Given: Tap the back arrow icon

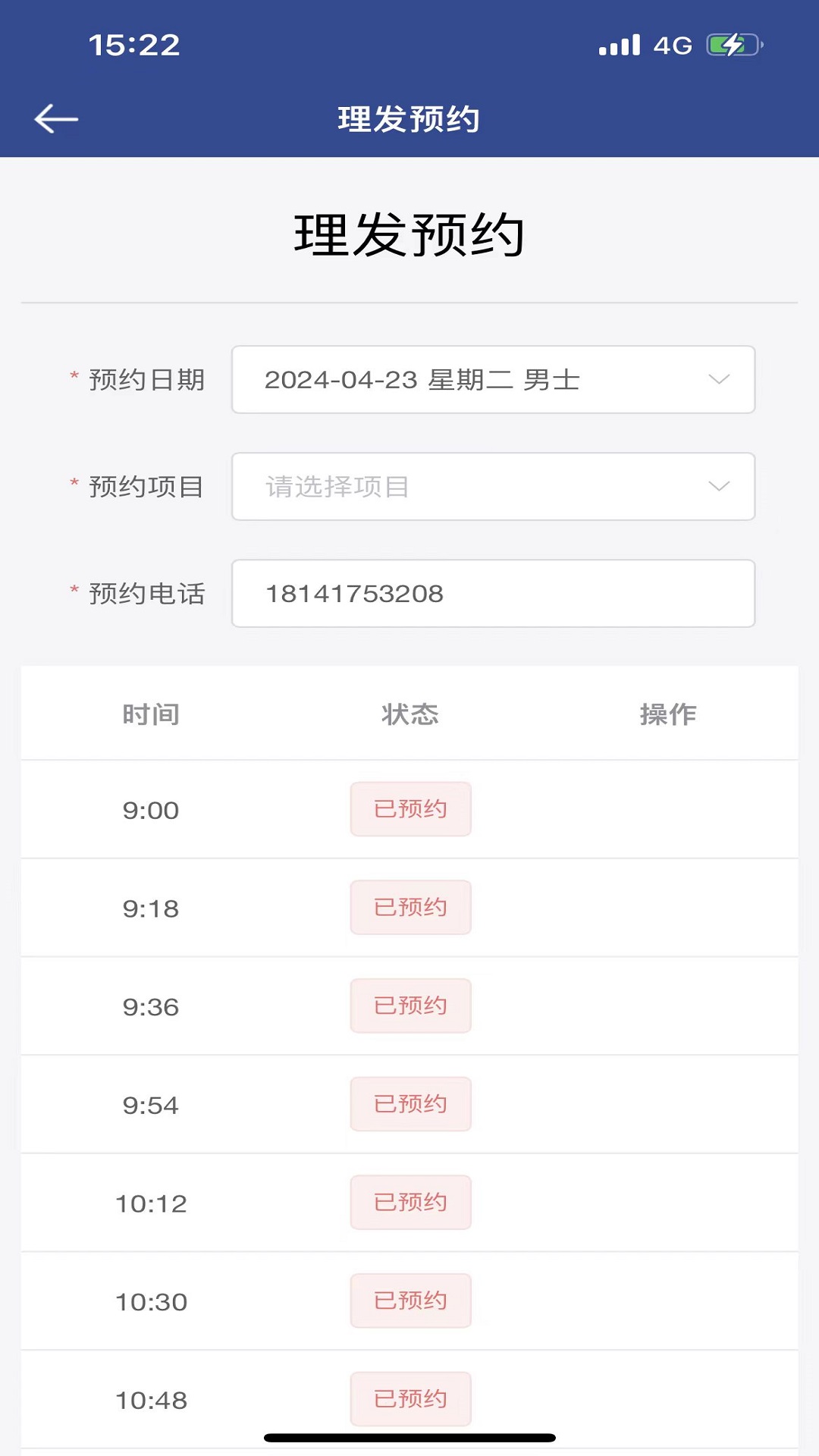Looking at the screenshot, I should (56, 119).
